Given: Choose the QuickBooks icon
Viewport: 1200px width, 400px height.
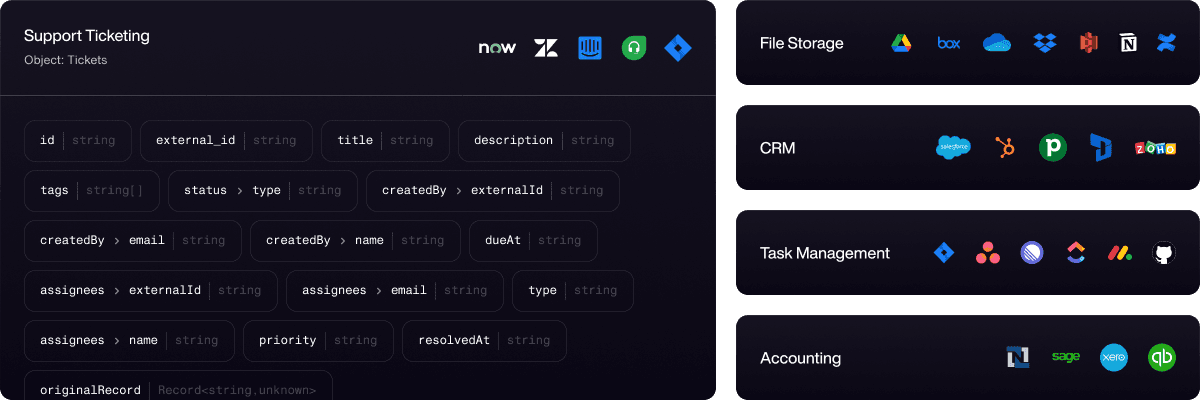Looking at the screenshot, I should pyautogui.click(x=1162, y=358).
